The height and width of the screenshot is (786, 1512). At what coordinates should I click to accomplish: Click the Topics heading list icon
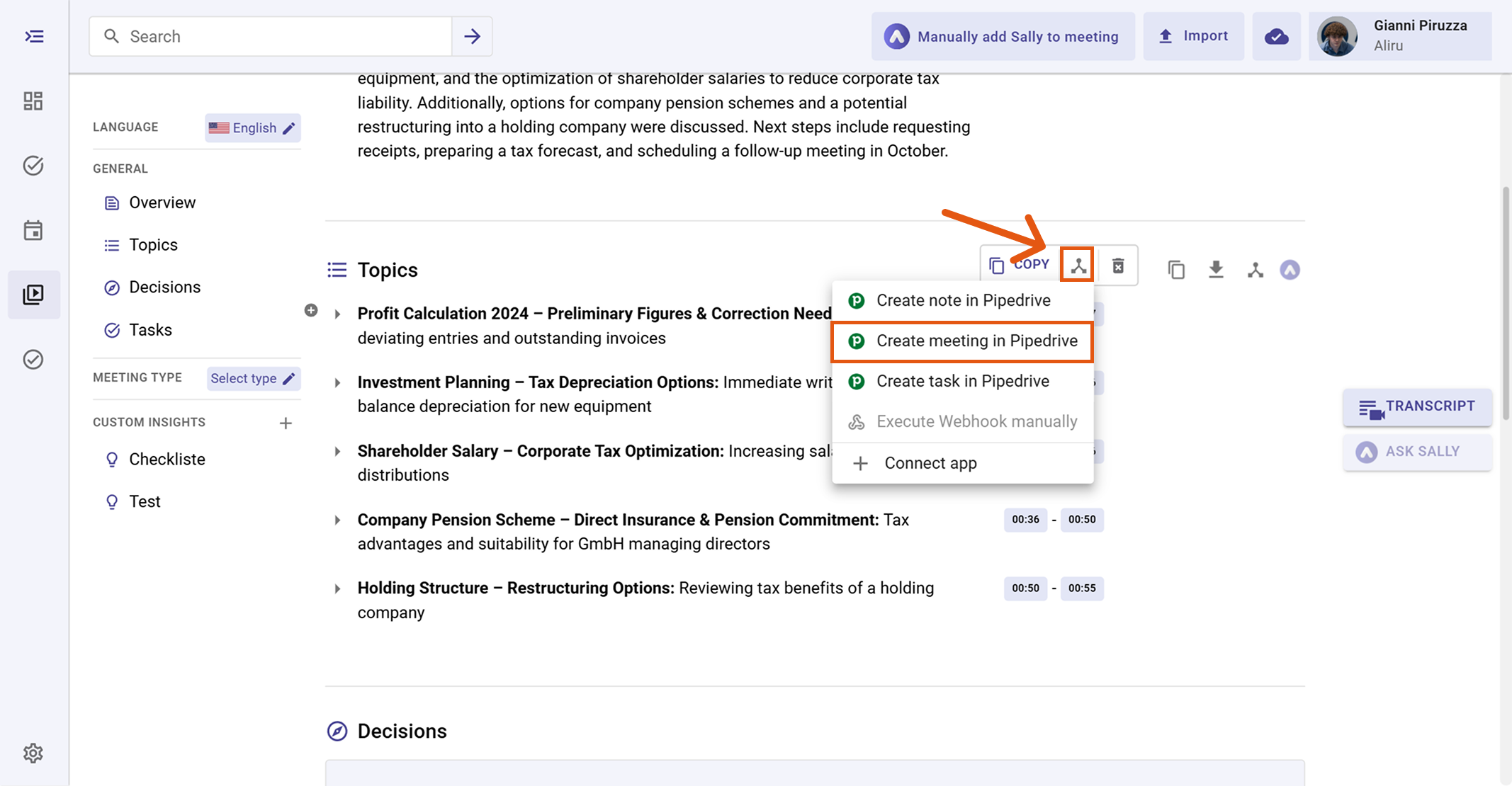click(337, 270)
